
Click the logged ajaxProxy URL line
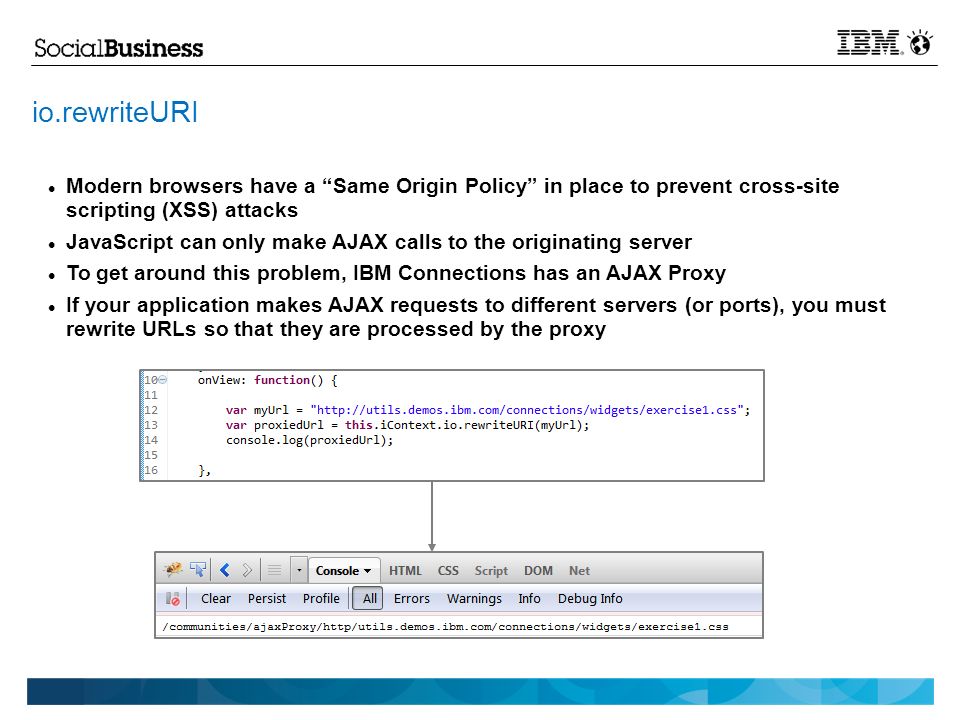445,626
